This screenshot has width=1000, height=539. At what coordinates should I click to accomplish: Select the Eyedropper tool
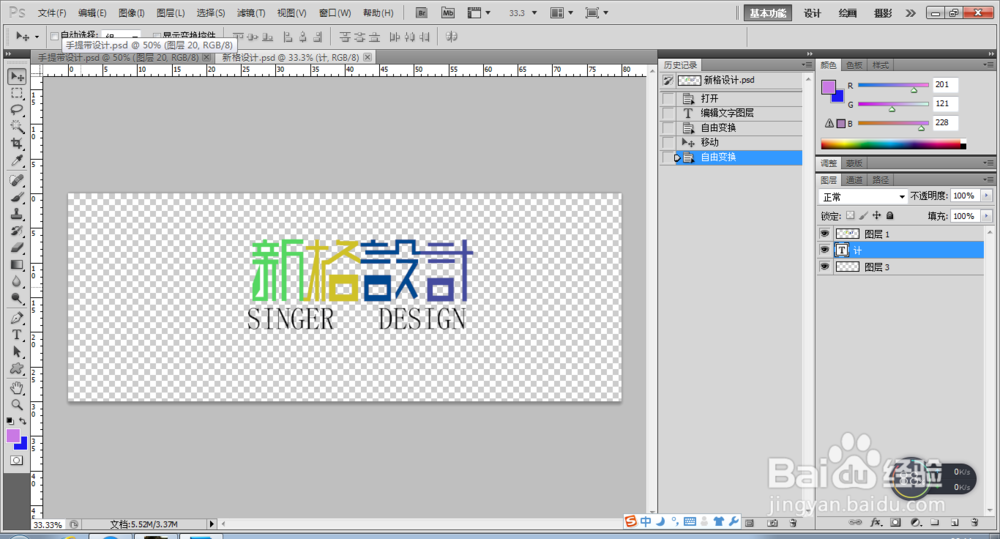[x=17, y=159]
